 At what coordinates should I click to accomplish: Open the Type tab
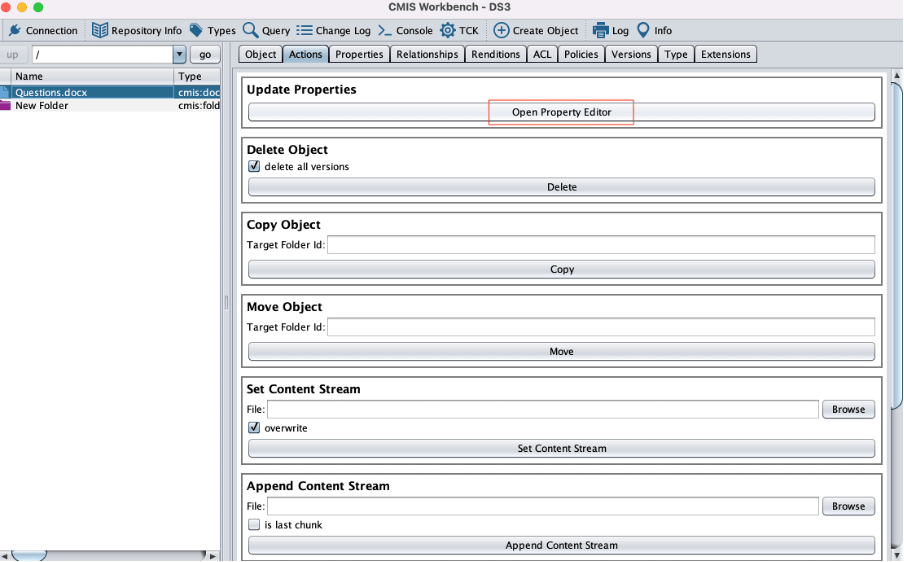pyautogui.click(x=676, y=54)
